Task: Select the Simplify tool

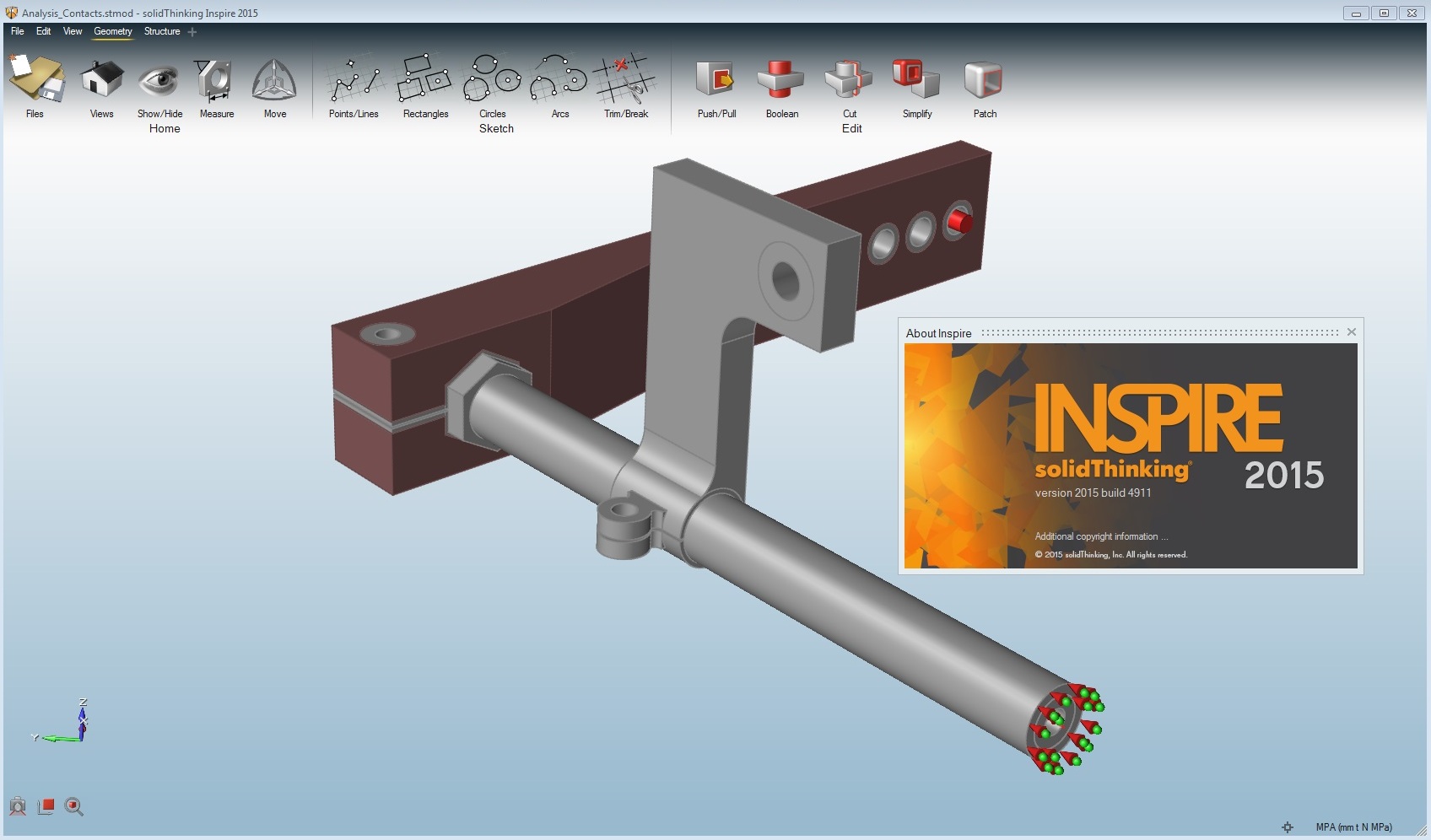Action: pos(916,79)
